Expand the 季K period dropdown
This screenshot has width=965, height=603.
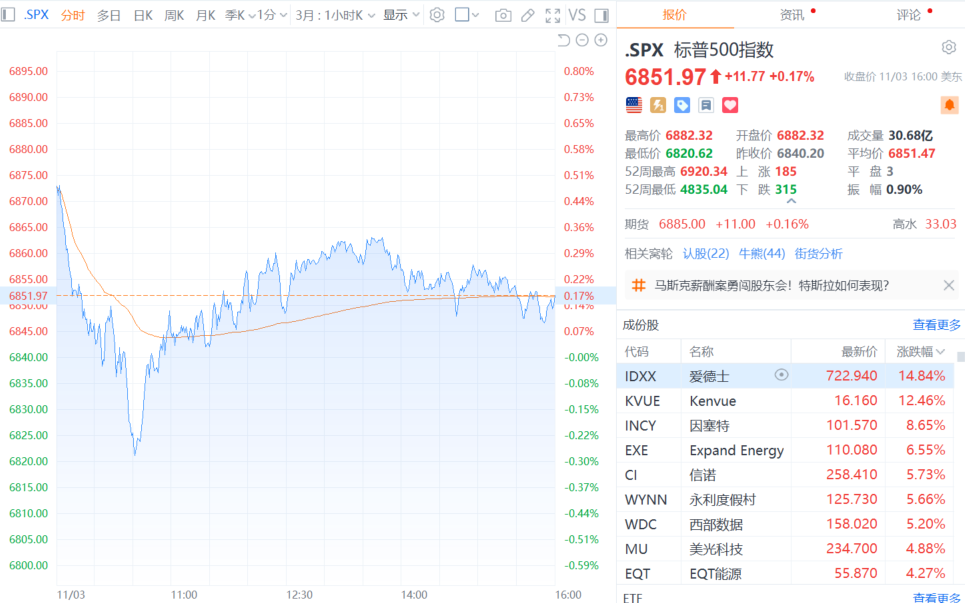point(240,15)
